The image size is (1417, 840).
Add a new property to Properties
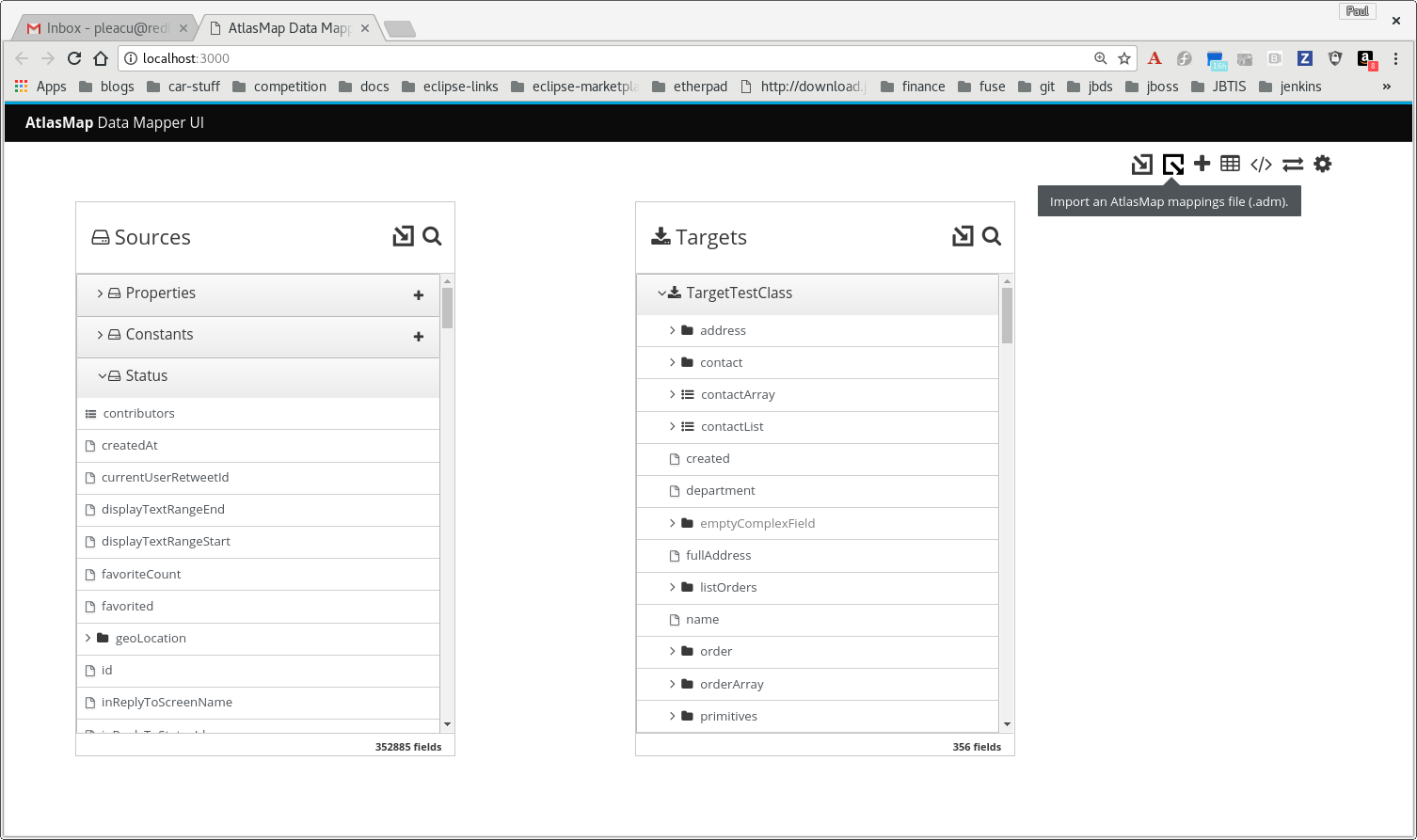pos(418,294)
